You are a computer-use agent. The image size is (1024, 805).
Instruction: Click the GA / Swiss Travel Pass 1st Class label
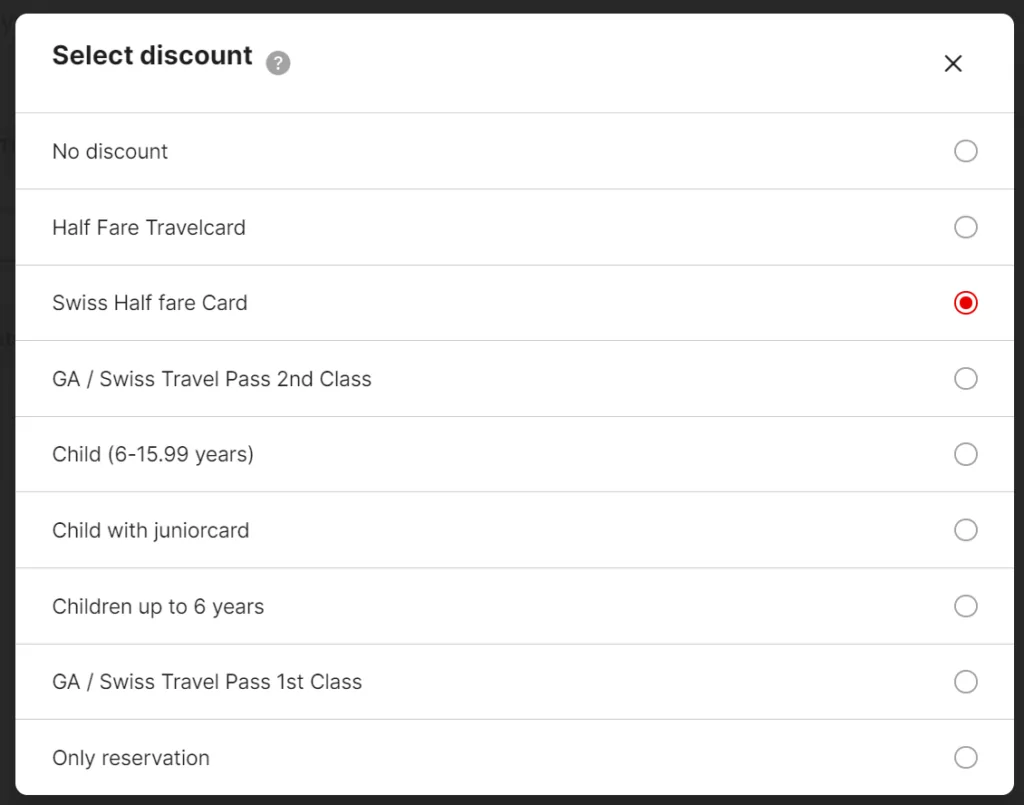pos(207,682)
